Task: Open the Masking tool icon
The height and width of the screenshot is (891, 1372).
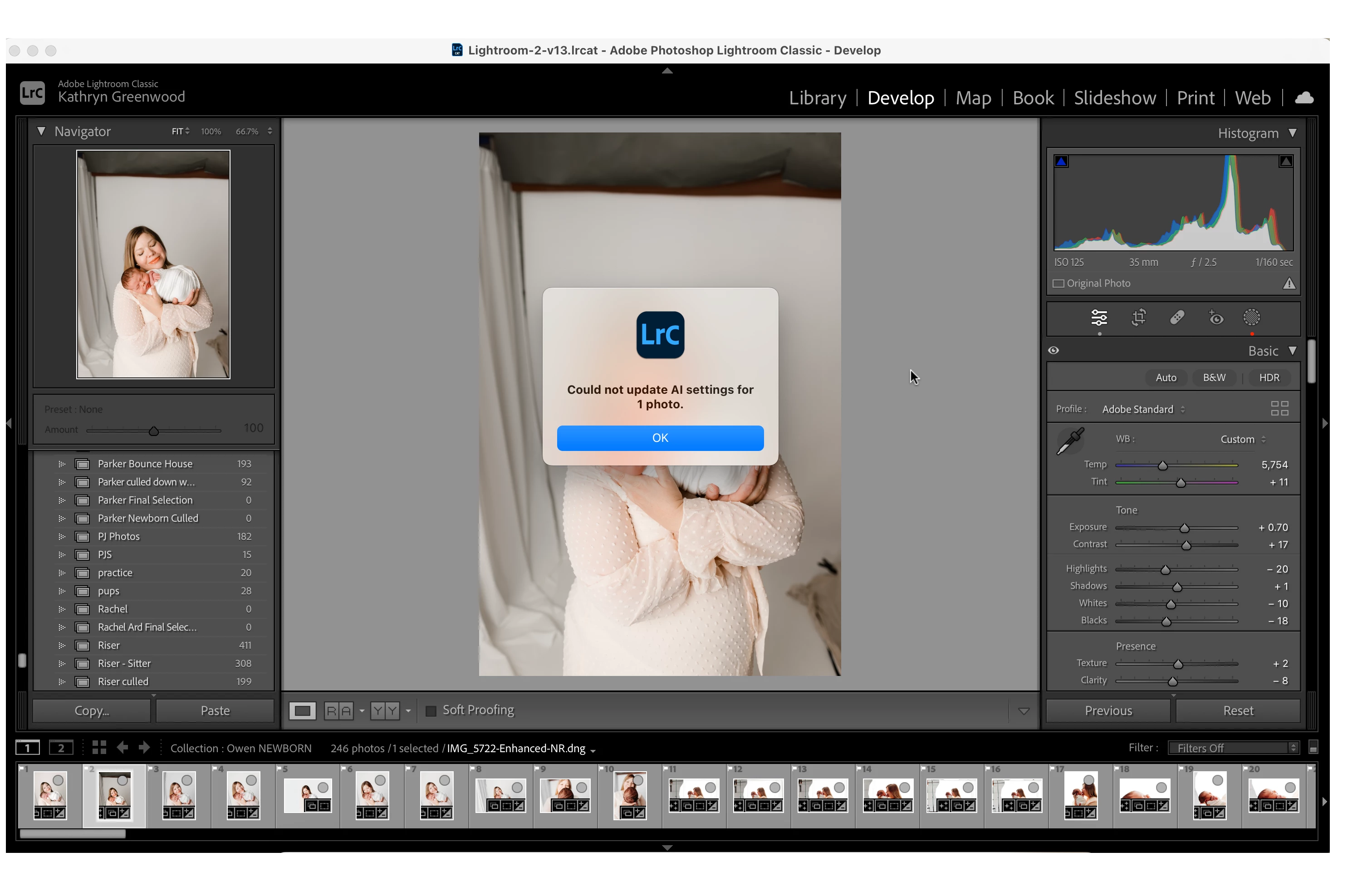Action: [1251, 318]
